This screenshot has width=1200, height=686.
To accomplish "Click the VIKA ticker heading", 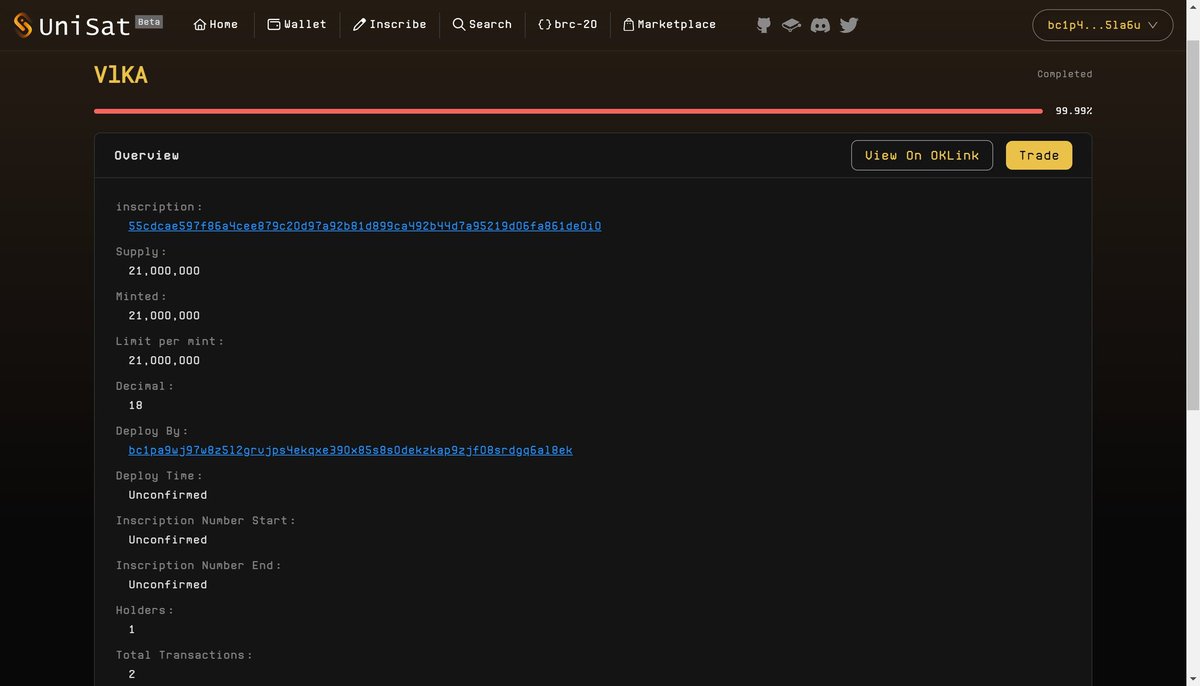I will click(x=121, y=75).
